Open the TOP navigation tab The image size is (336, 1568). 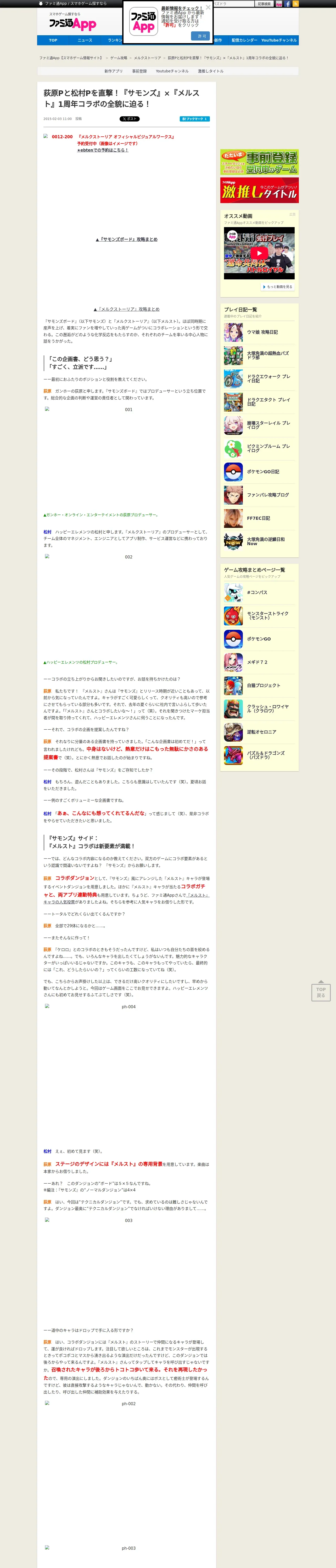(53, 40)
